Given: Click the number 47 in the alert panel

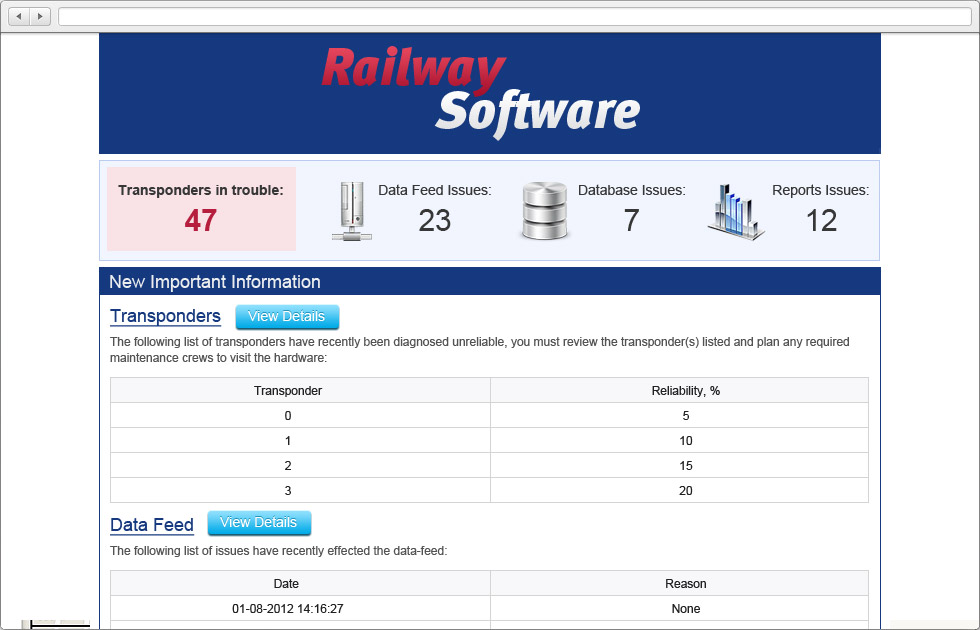Looking at the screenshot, I should [200, 222].
